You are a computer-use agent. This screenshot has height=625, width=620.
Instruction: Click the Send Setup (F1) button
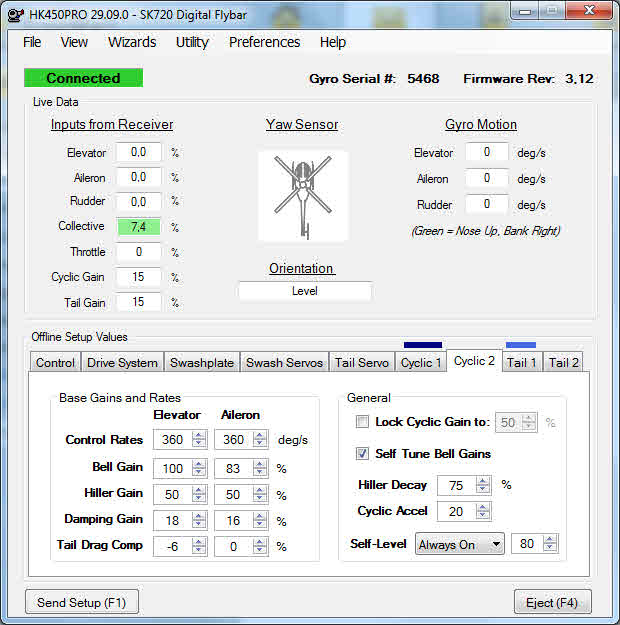[82, 602]
